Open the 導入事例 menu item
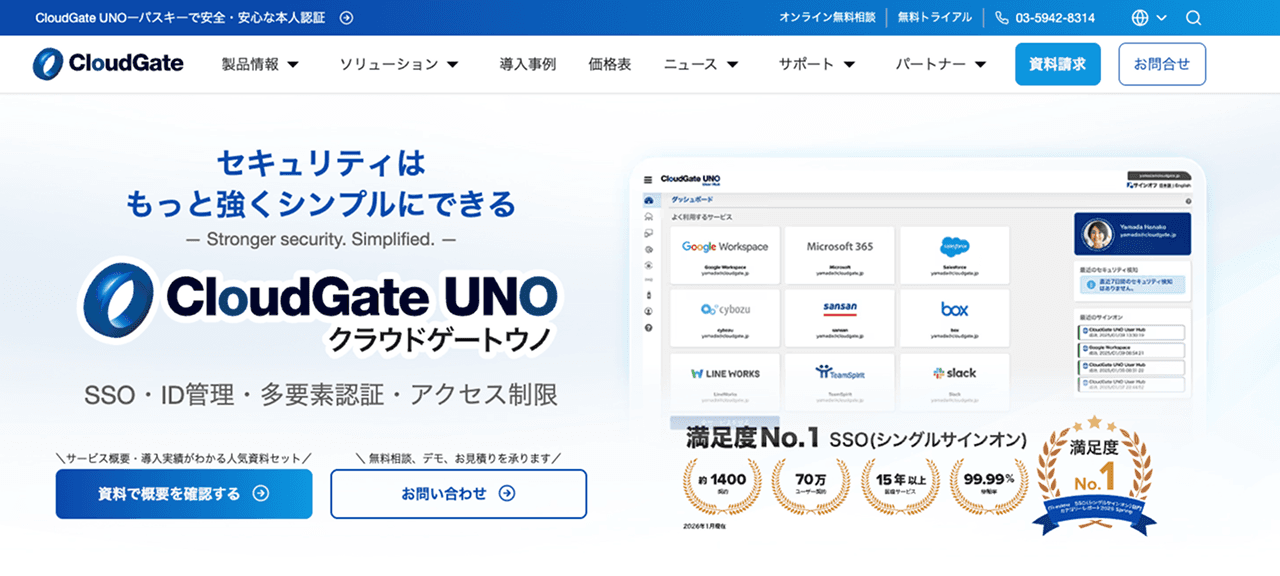Image resolution: width=1280 pixels, height=576 pixels. [528, 64]
